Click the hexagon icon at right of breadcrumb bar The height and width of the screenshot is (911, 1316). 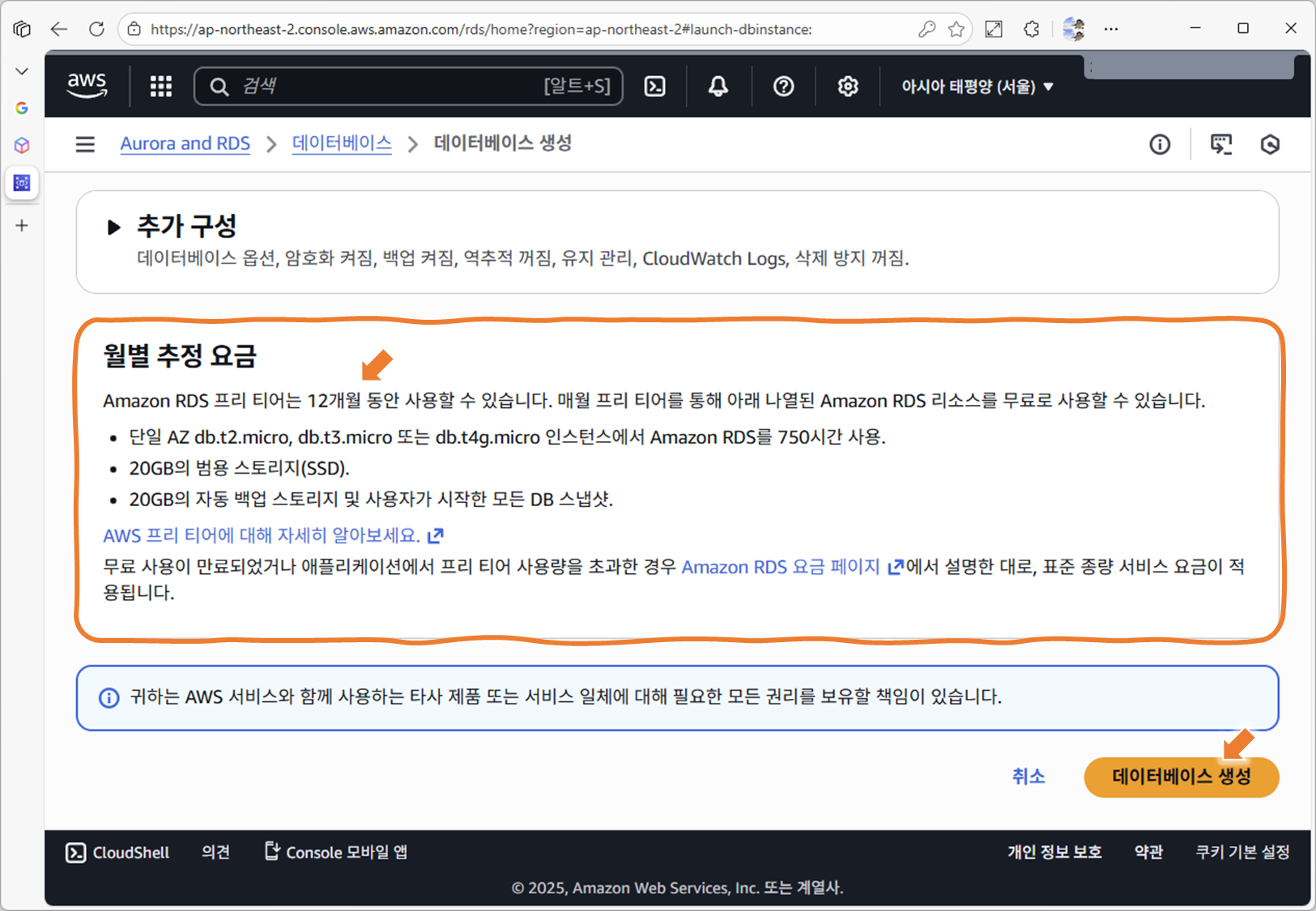click(1270, 144)
